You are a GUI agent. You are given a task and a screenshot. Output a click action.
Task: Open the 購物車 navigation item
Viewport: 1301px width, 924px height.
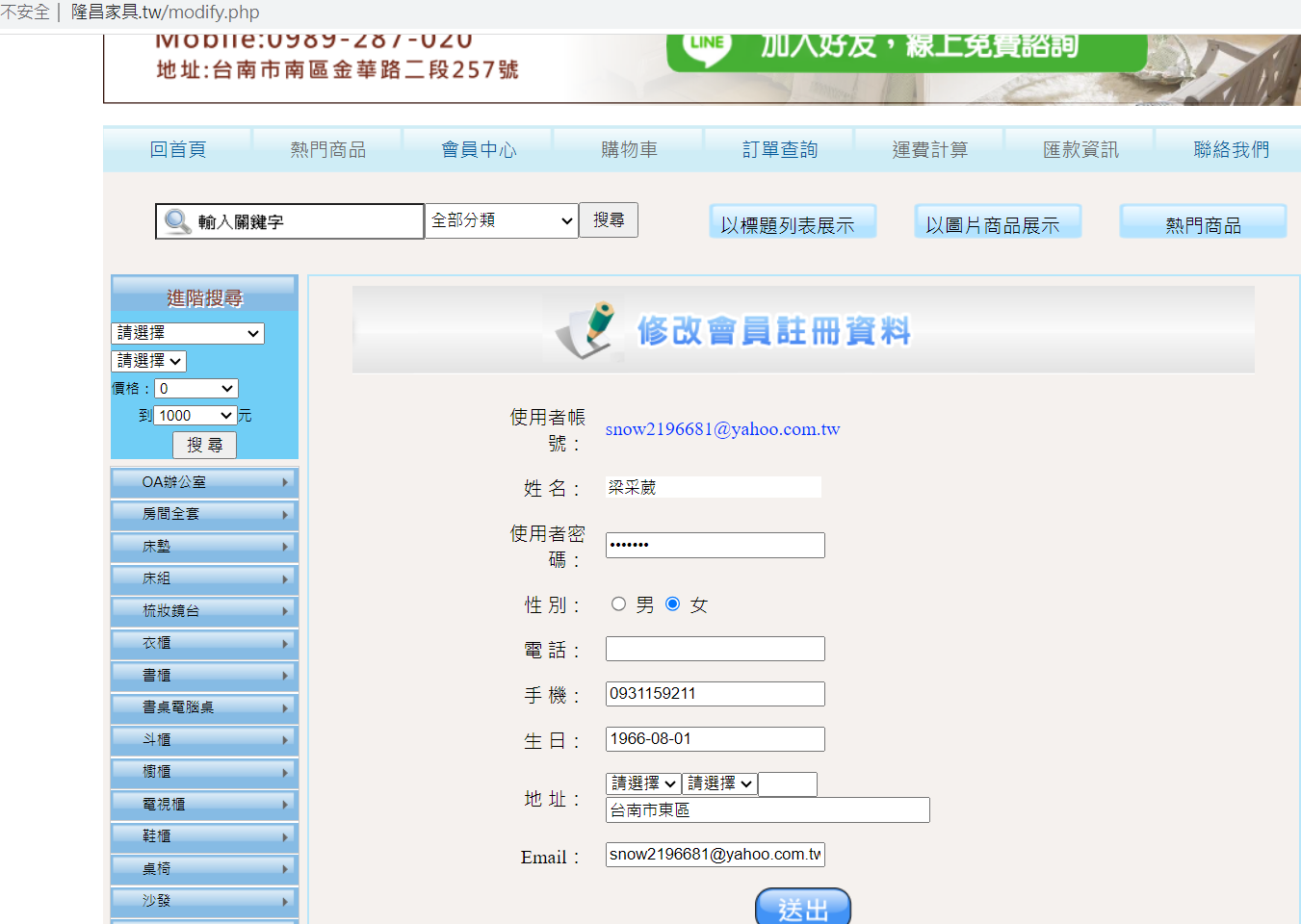coord(629,149)
